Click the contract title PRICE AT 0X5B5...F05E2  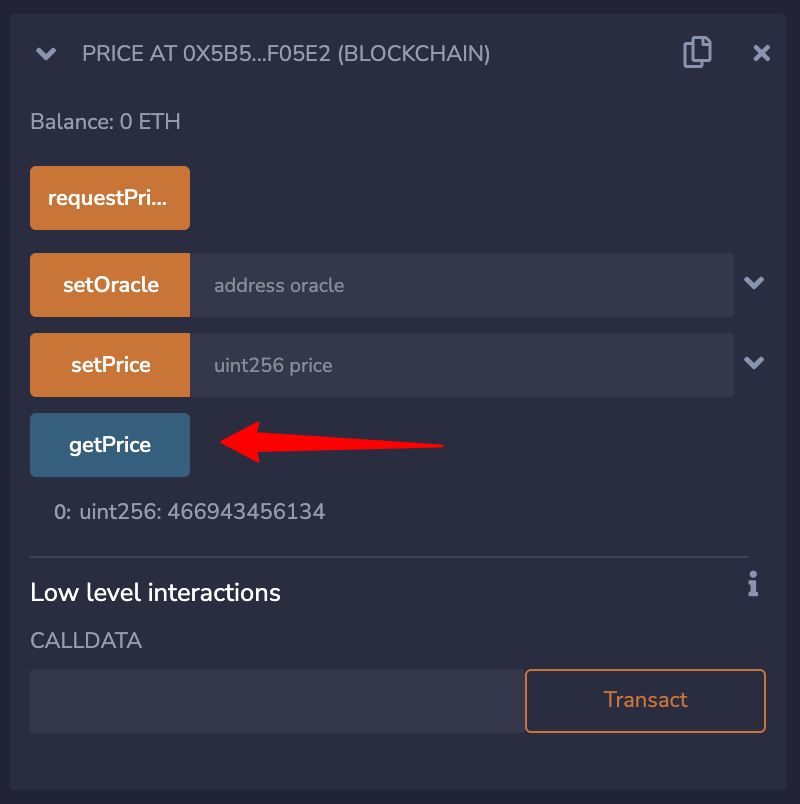286,54
